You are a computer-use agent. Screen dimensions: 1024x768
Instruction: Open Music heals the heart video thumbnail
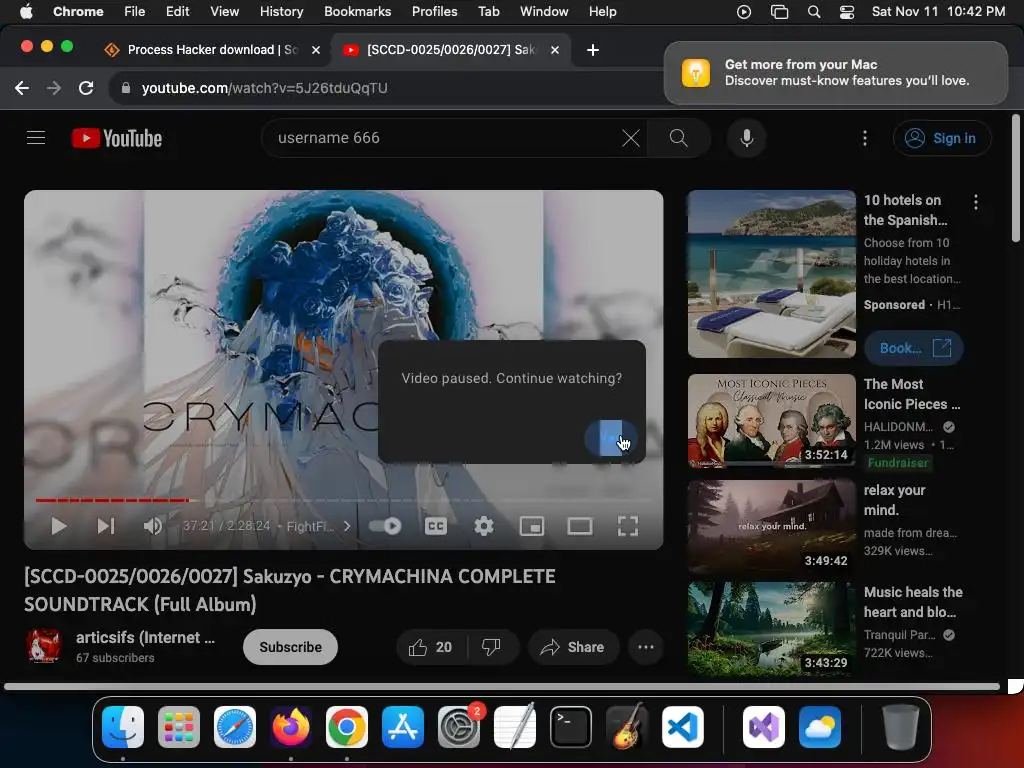(x=771, y=628)
